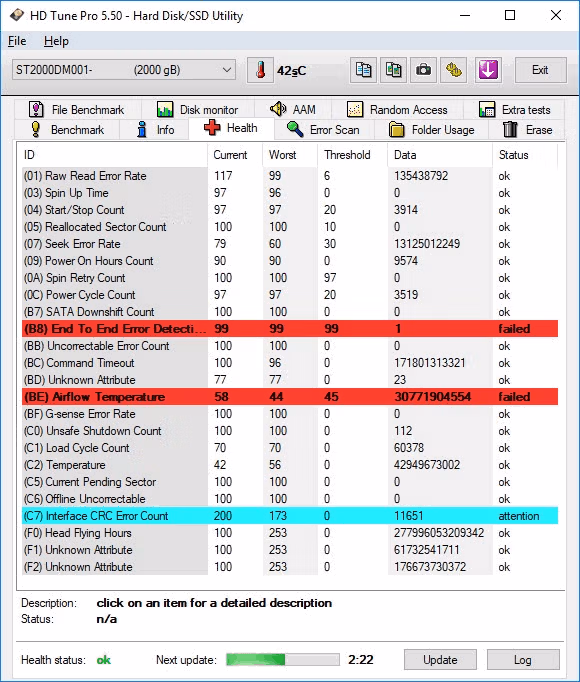Sort by ID column header
The width and height of the screenshot is (580, 682).
pyautogui.click(x=114, y=155)
